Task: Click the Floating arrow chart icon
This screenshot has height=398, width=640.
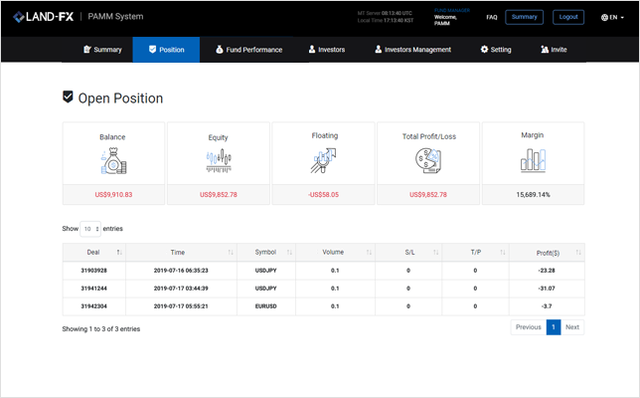Action: point(323,160)
